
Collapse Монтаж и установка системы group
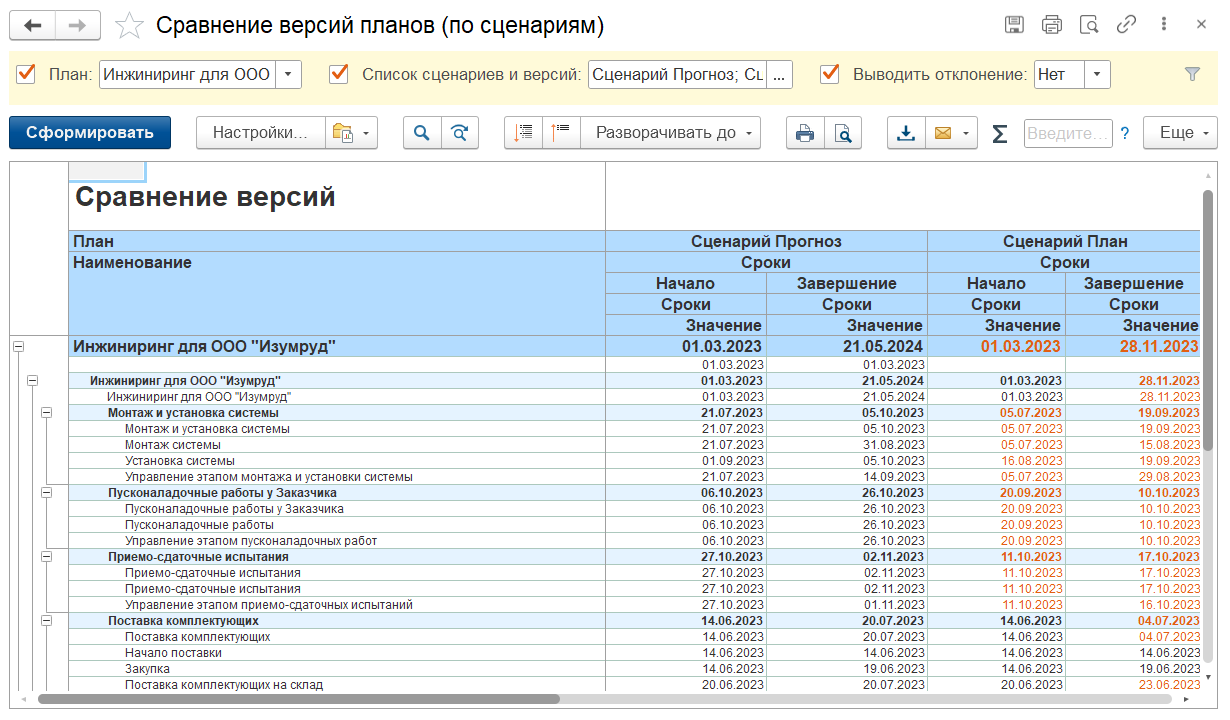pos(46,413)
